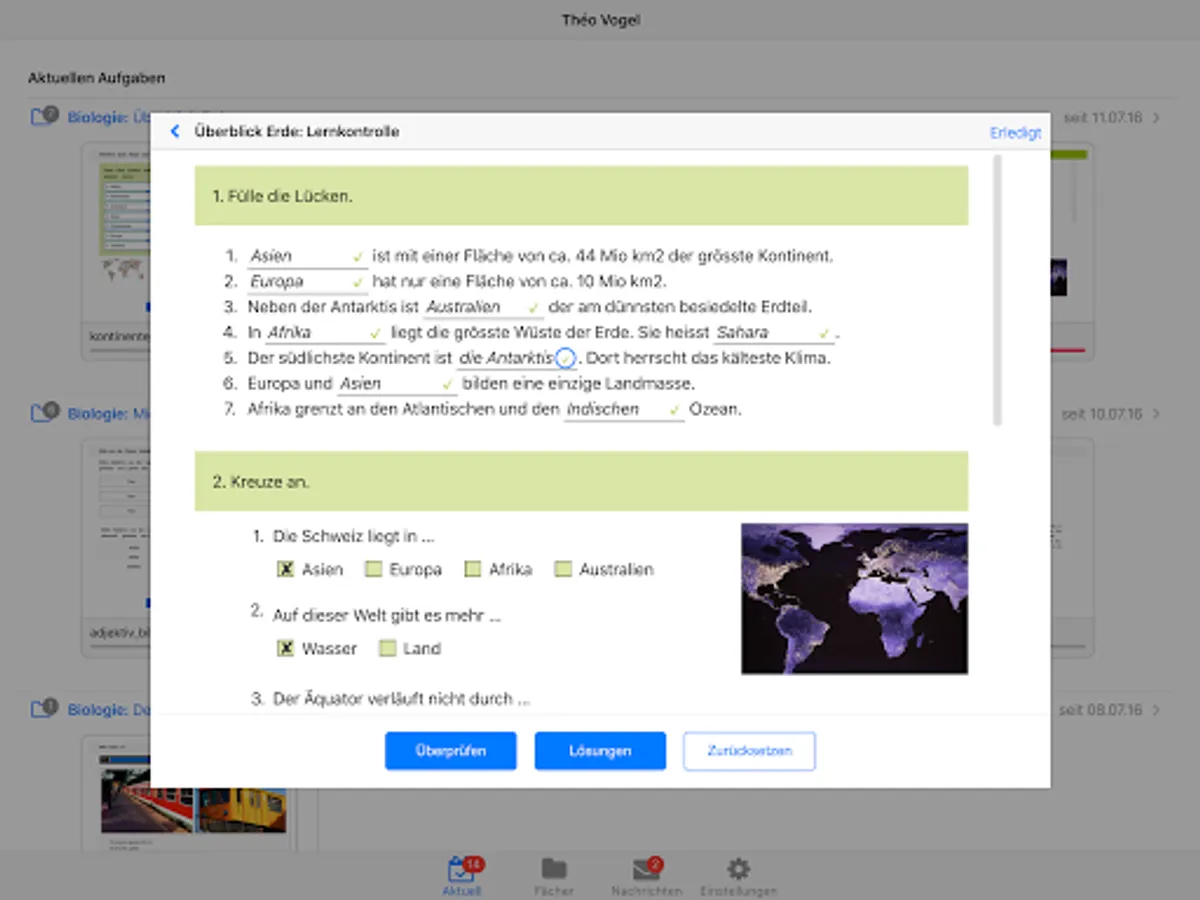Edit the Asien gap in sentence six
Image resolution: width=1200 pixels, height=900 pixels.
[397, 384]
